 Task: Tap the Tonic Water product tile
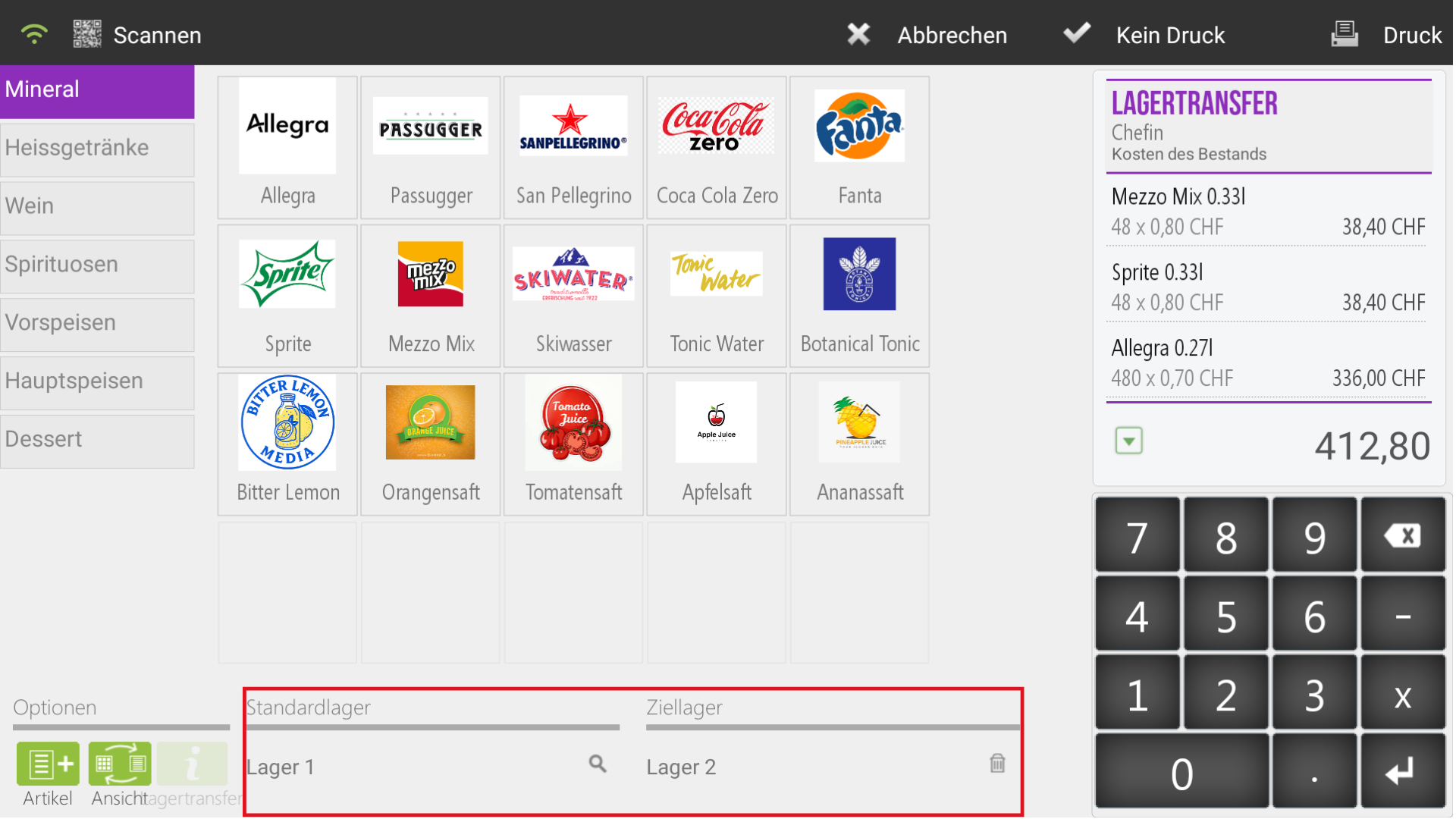click(717, 296)
